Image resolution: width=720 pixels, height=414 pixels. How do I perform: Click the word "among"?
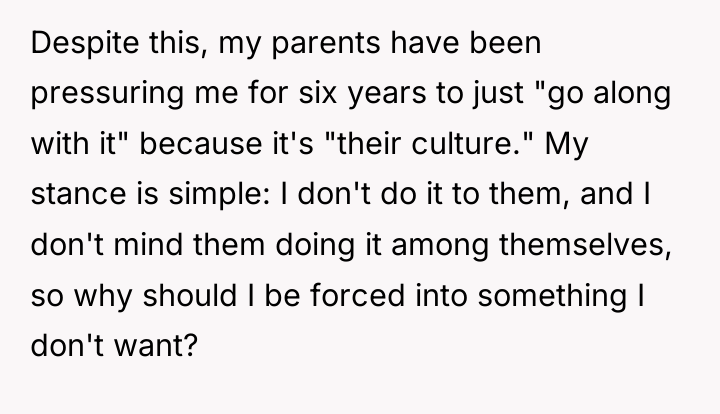(x=439, y=247)
